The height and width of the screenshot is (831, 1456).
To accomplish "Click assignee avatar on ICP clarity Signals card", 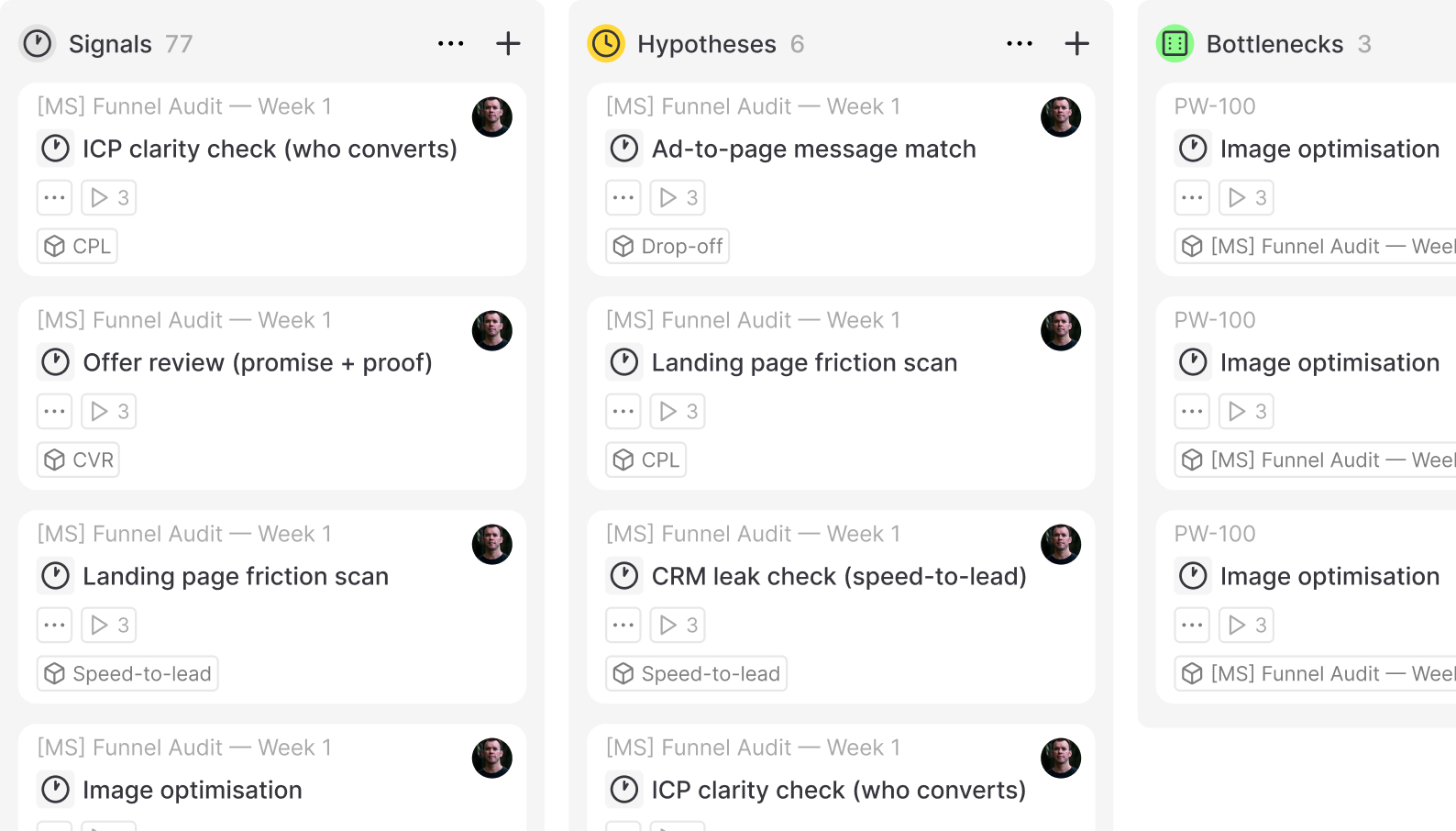I will (x=492, y=117).
